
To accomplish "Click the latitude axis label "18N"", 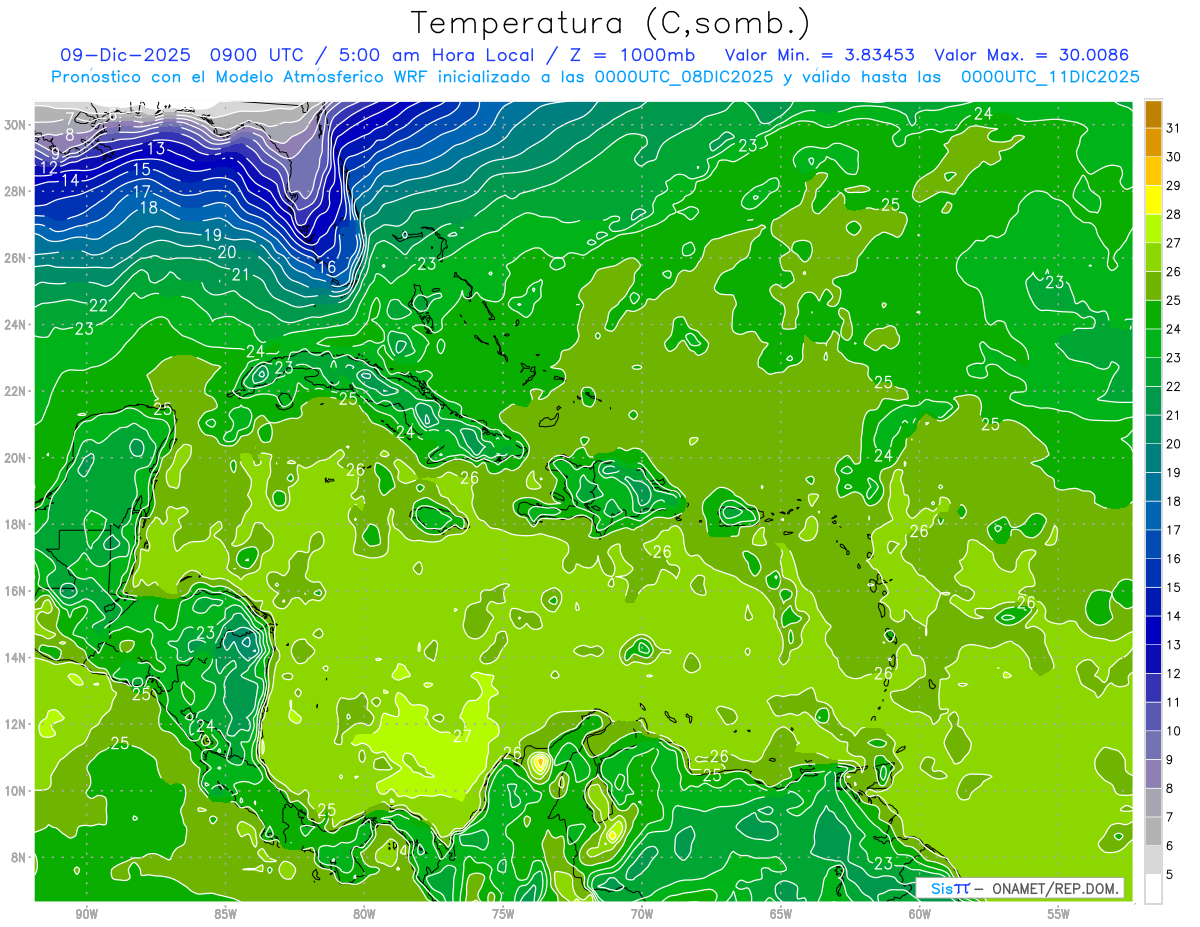I will (x=17, y=524).
